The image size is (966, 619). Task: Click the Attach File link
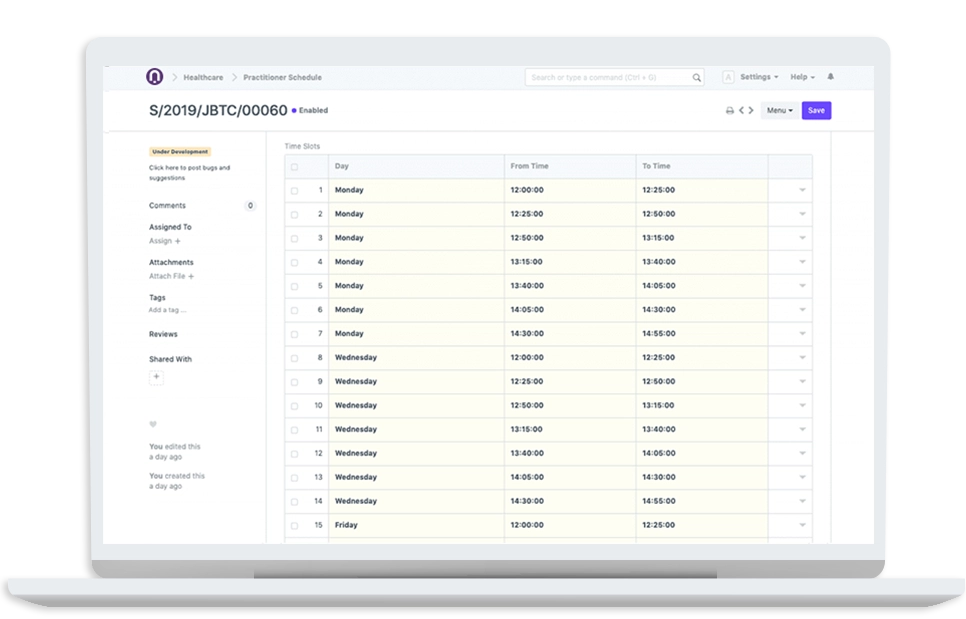[x=171, y=276]
